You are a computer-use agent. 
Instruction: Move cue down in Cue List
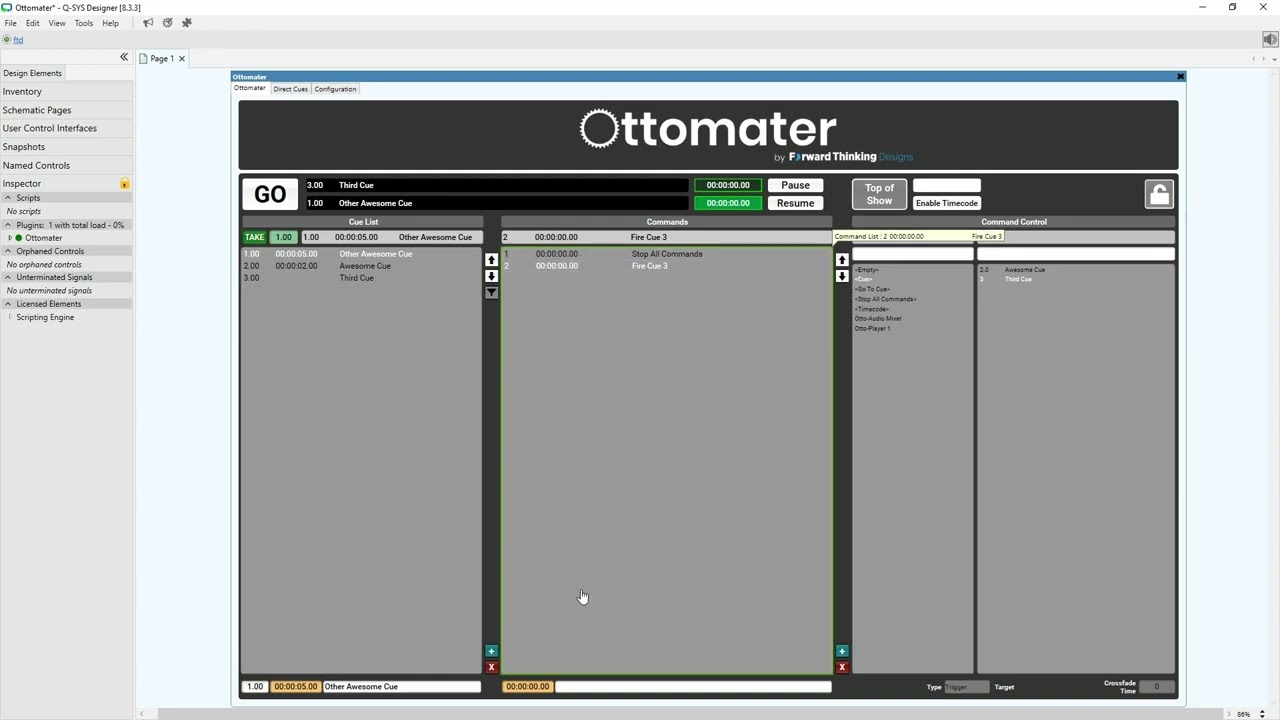(491, 276)
